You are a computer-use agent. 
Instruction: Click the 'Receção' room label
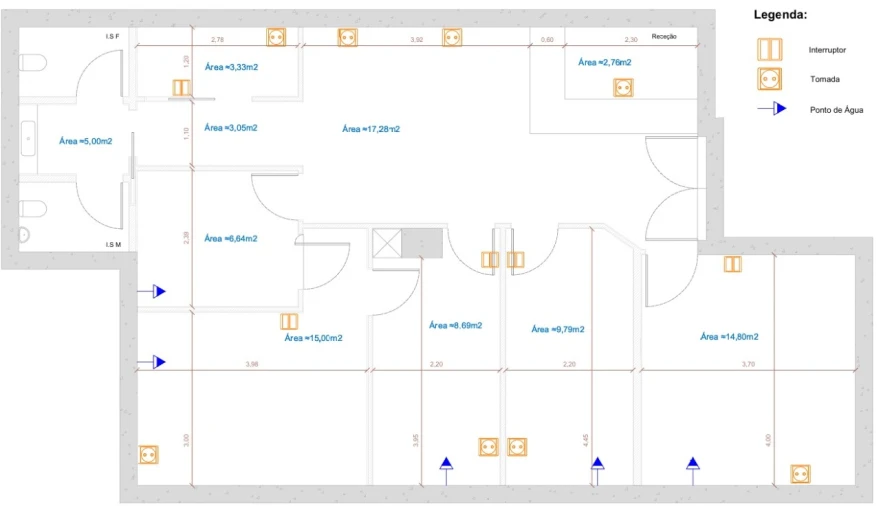[664, 37]
